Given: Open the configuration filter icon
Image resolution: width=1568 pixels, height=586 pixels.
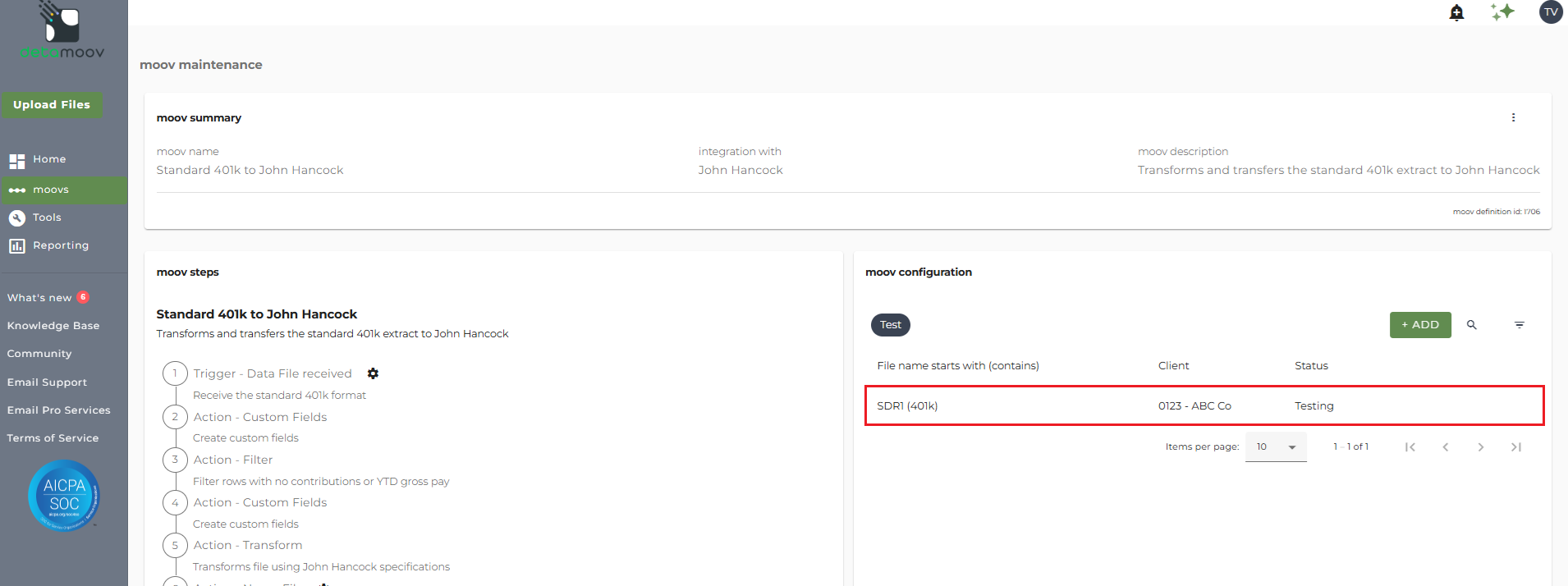Looking at the screenshot, I should point(1520,325).
